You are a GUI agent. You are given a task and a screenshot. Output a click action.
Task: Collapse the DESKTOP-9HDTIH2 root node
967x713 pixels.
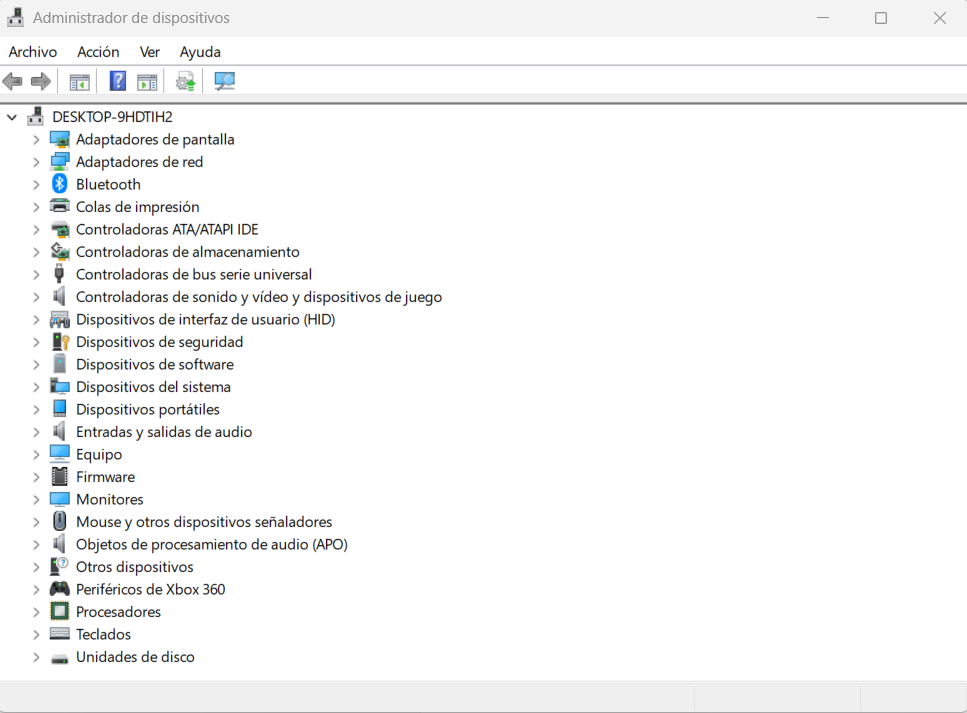(12, 117)
